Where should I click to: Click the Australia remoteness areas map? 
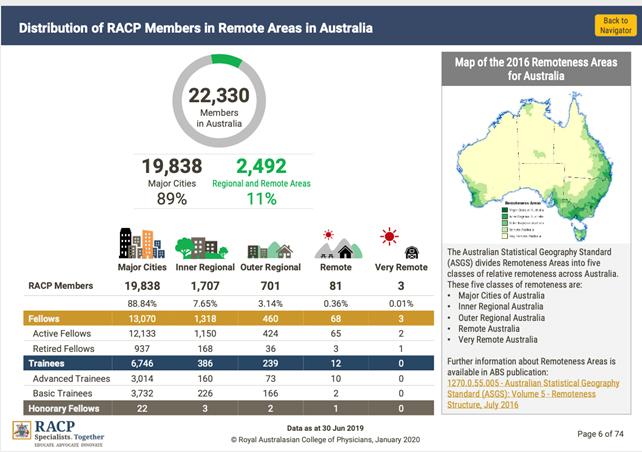point(536,165)
